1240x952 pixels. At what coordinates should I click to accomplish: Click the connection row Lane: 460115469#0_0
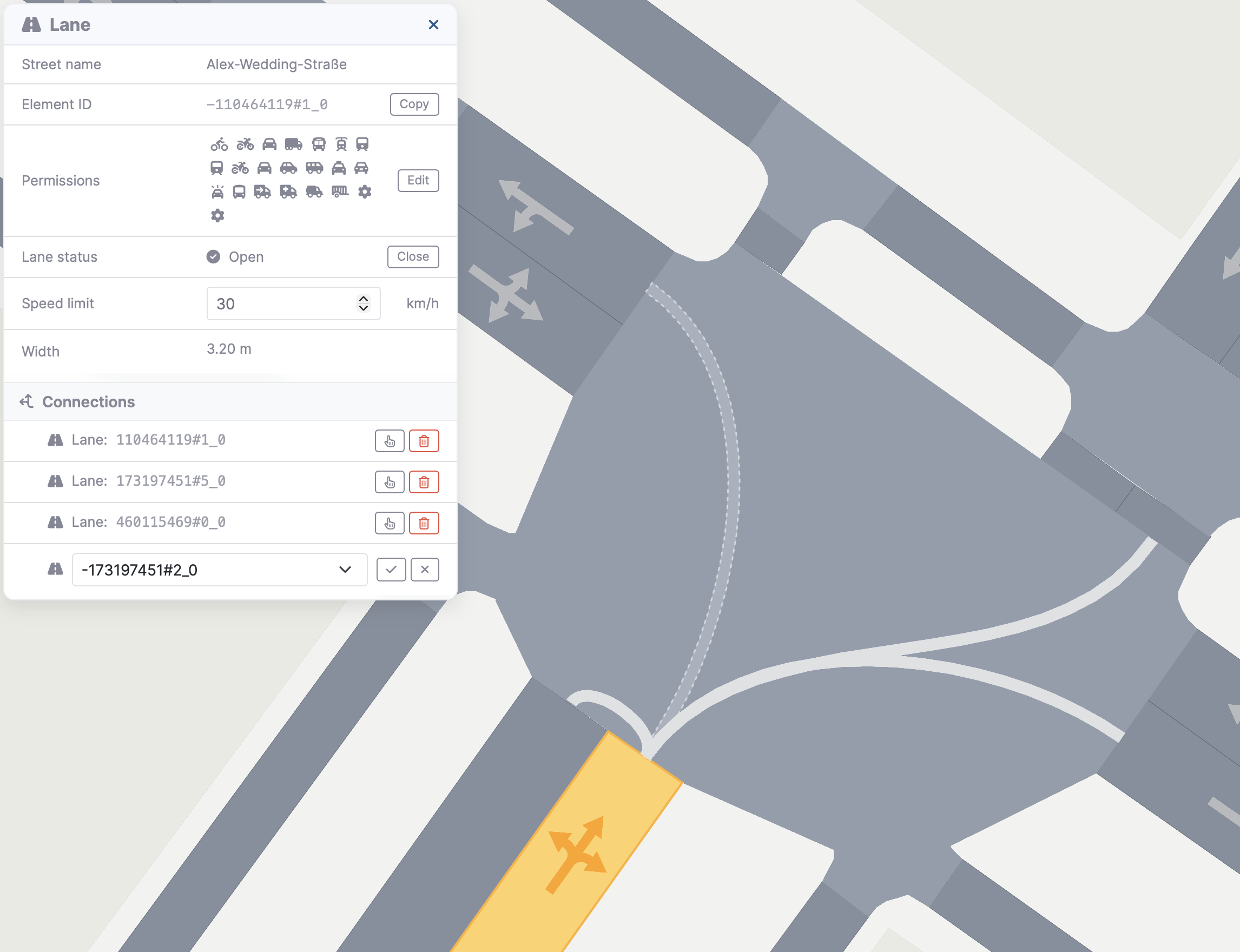(x=230, y=523)
